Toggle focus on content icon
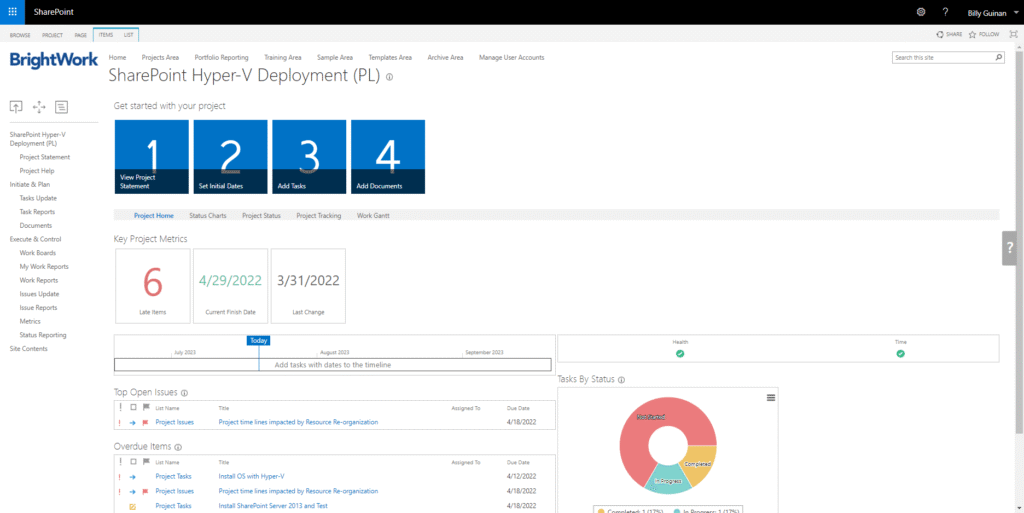Viewport: 1024px width, 513px height. tap(1014, 34)
